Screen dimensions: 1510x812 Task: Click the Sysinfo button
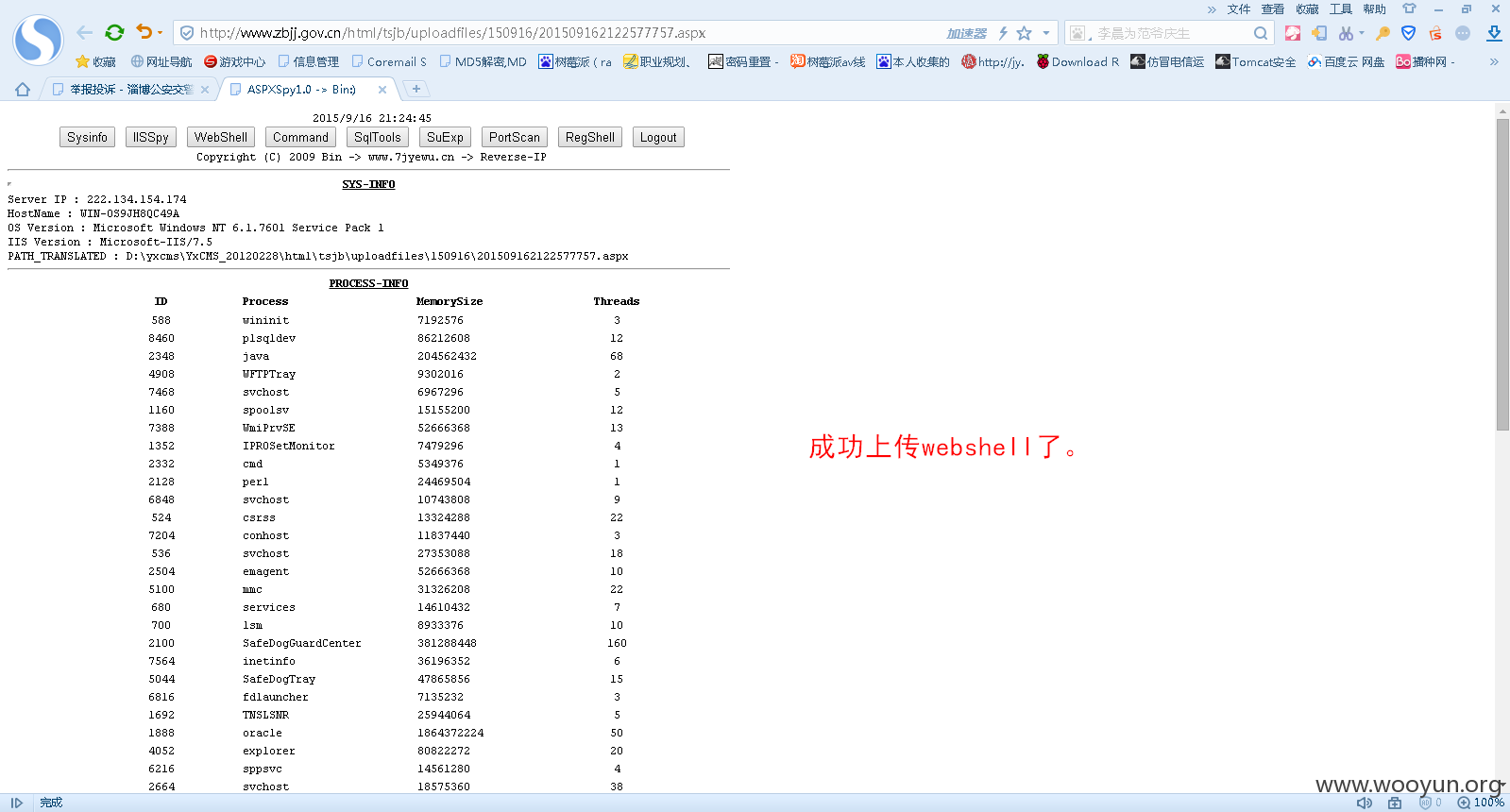(87, 137)
